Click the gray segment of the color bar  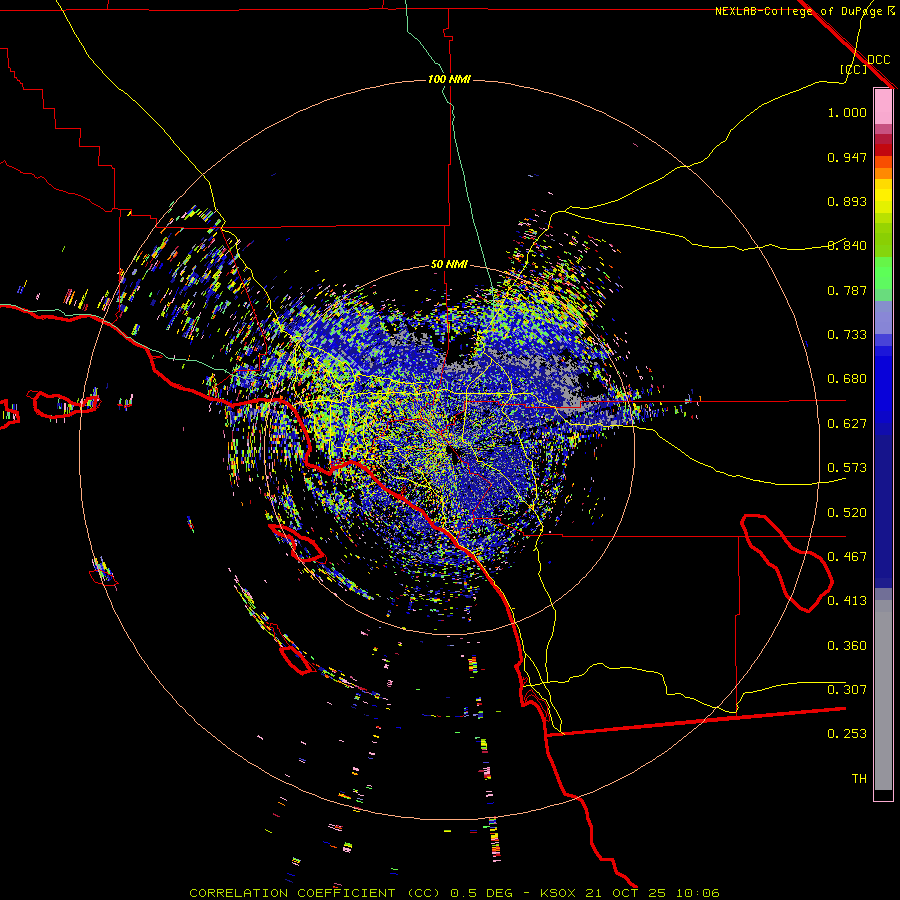pyautogui.click(x=883, y=695)
